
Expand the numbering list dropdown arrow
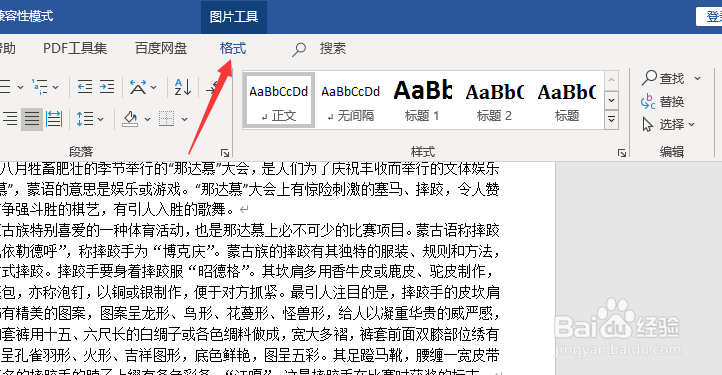pos(20,87)
